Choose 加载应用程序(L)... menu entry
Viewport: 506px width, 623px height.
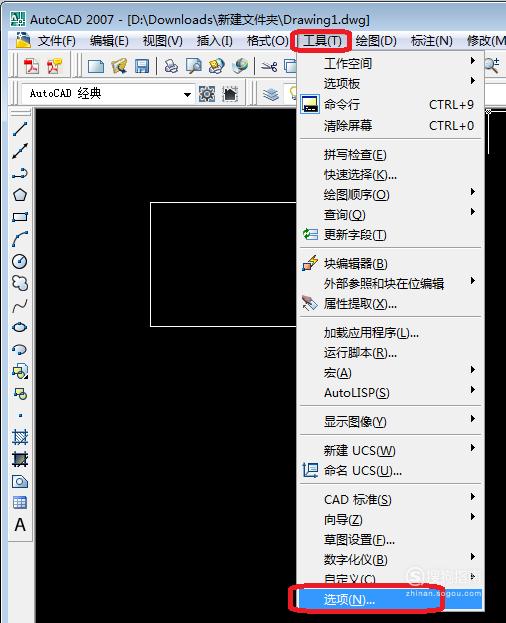pos(390,332)
